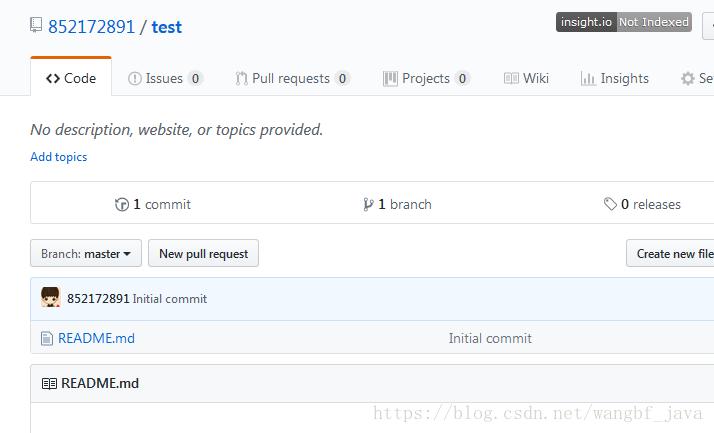View the Insights tab
714x433 pixels.
click(x=615, y=79)
